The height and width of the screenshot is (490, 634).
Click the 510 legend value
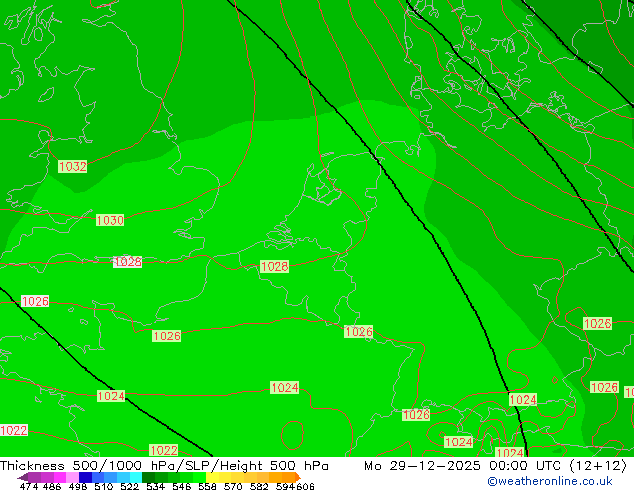pos(104,486)
